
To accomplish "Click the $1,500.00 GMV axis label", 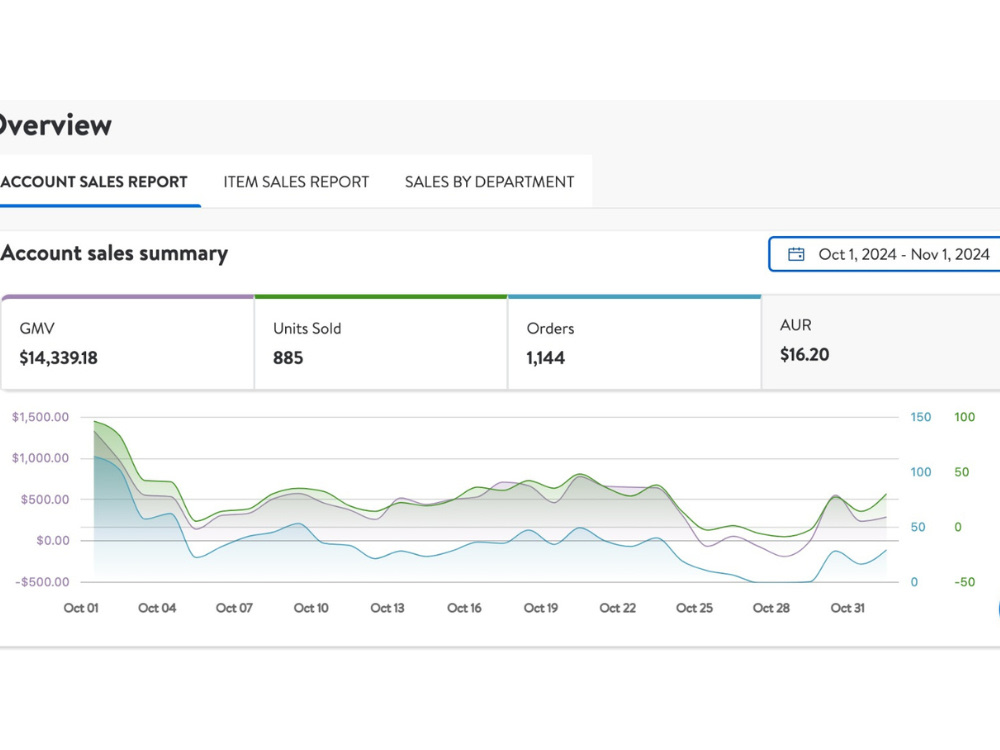I will (x=40, y=417).
